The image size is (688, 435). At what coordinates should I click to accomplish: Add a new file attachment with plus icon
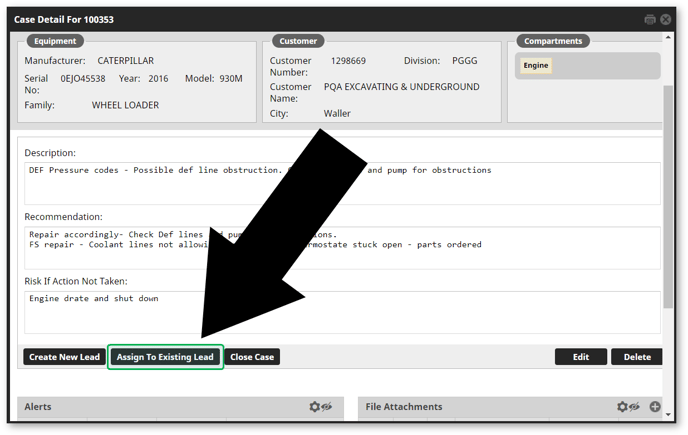tap(655, 407)
